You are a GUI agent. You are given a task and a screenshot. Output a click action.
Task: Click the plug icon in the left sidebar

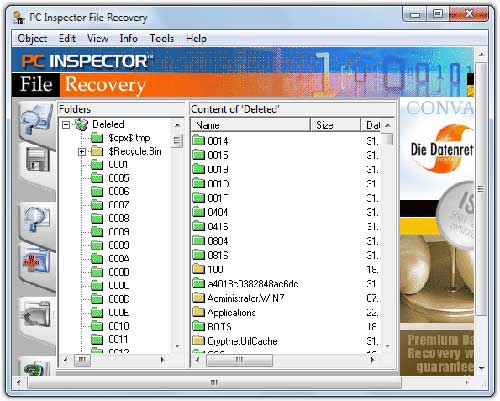click(37, 314)
